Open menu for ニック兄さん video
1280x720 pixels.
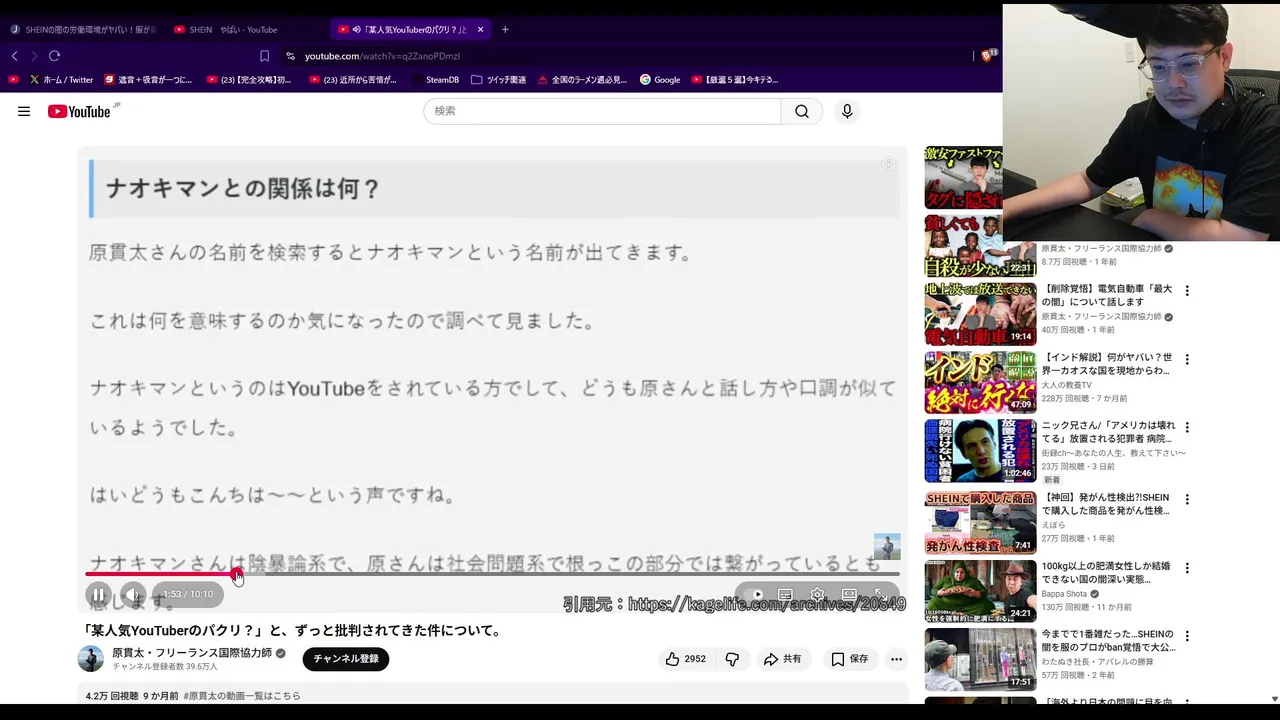pos(1187,427)
